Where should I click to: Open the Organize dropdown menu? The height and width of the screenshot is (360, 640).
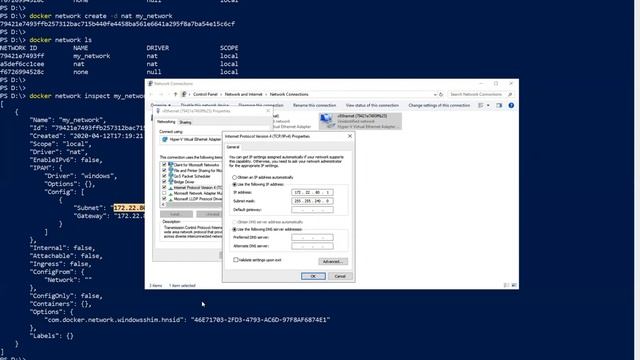click(160, 105)
